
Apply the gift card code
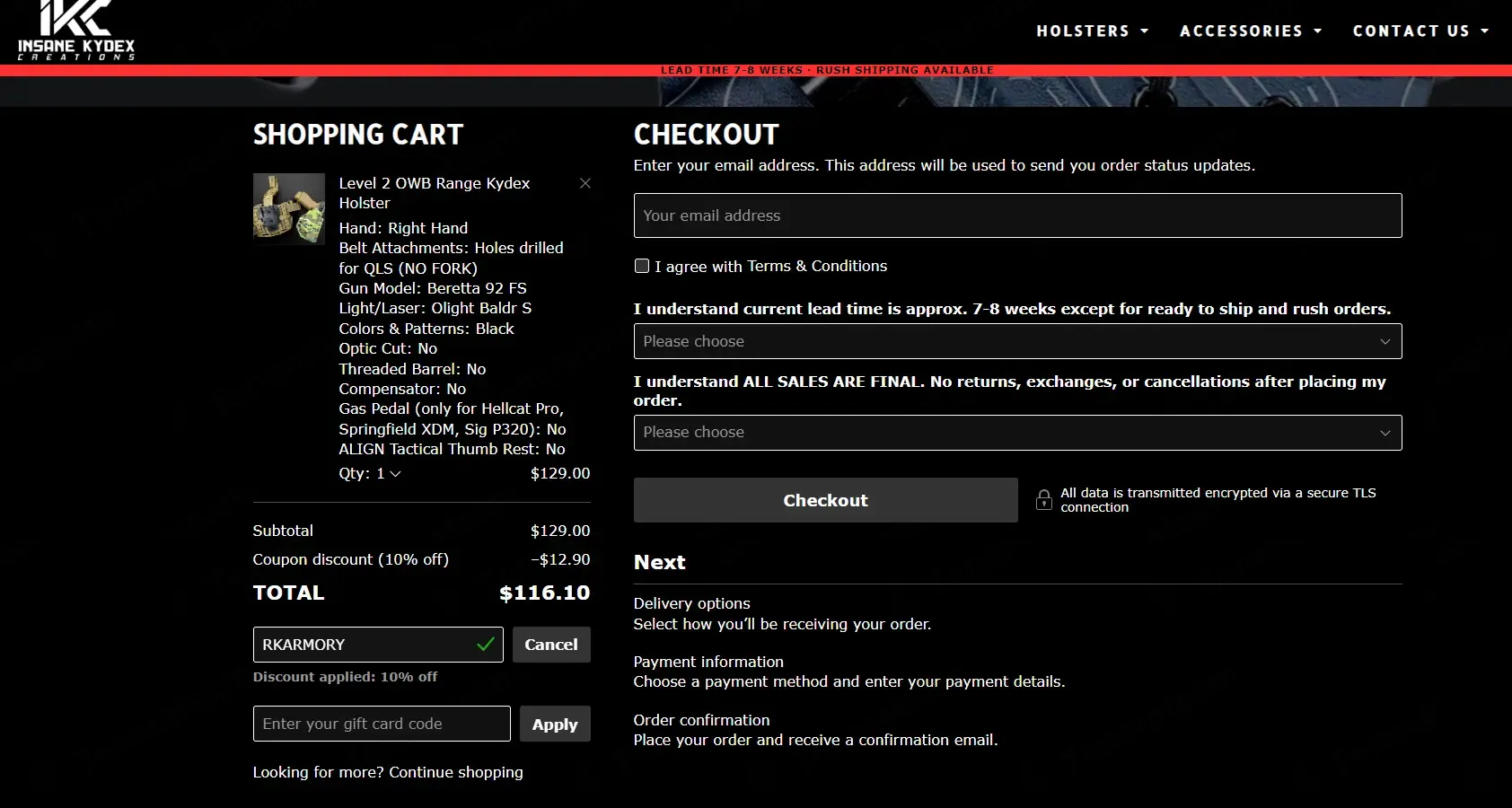[555, 724]
